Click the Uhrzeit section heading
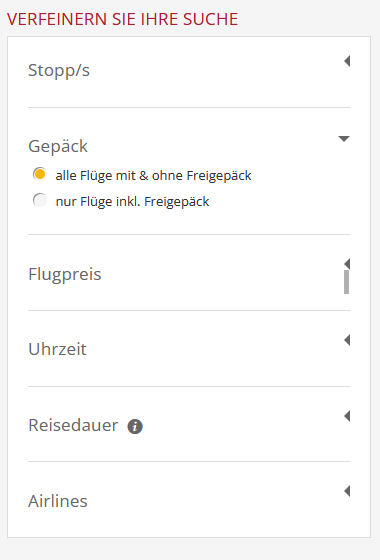The image size is (380, 560). [57, 349]
